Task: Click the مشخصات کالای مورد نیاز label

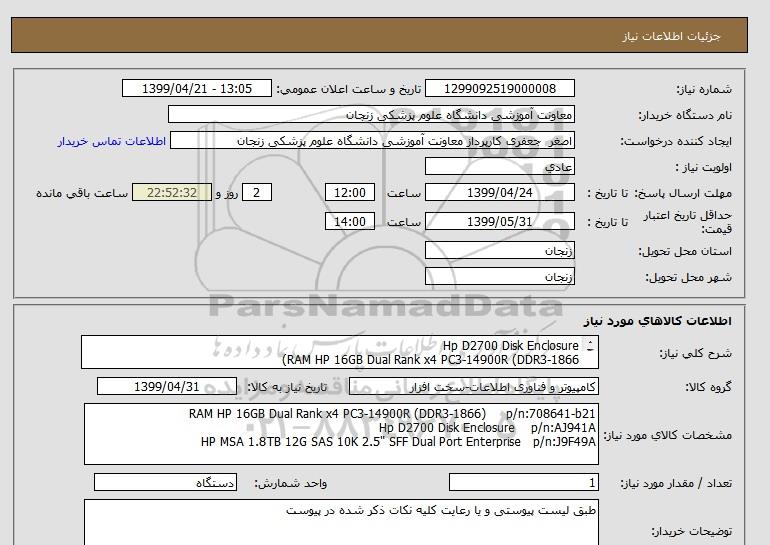Action: [x=668, y=435]
